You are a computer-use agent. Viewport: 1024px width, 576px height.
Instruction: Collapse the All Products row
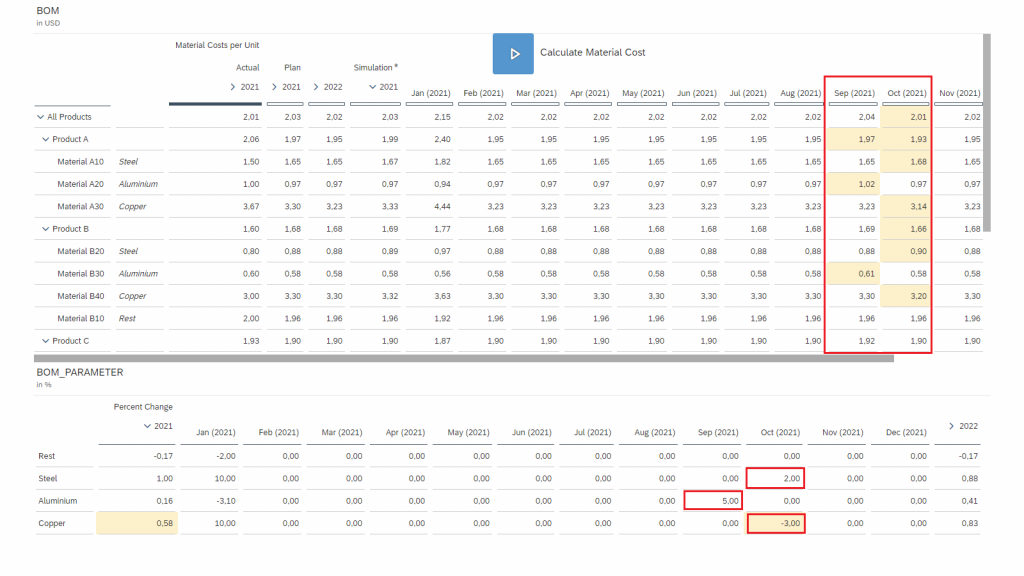pyautogui.click(x=40, y=117)
